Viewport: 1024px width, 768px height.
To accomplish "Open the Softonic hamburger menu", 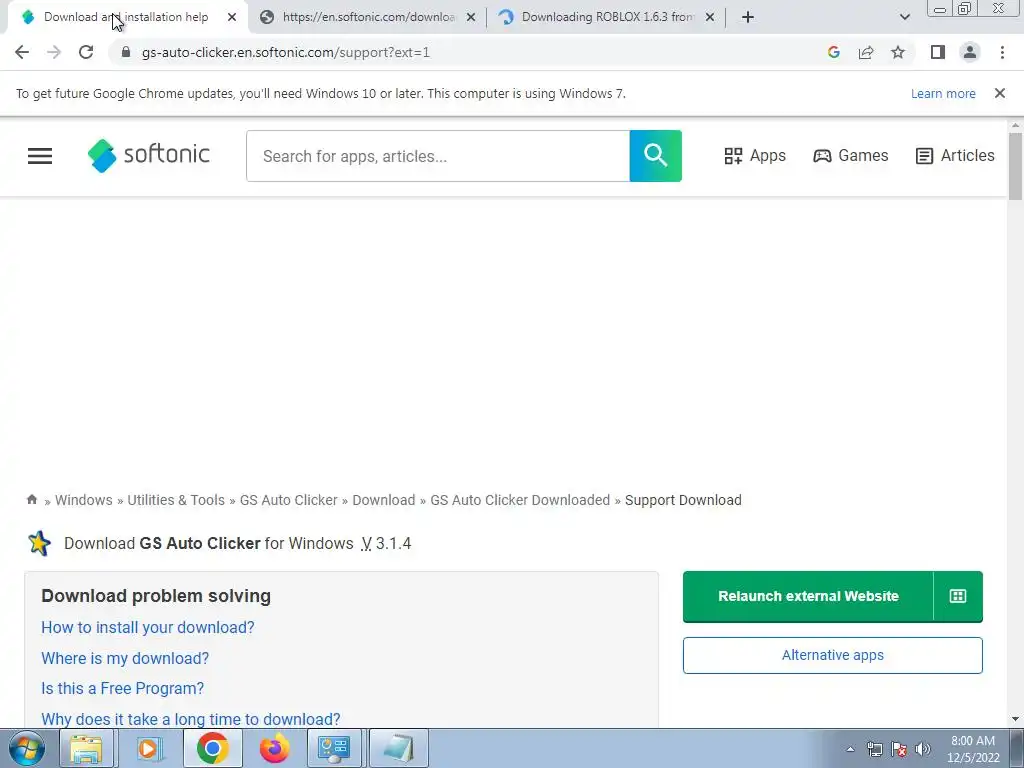I will (40, 156).
